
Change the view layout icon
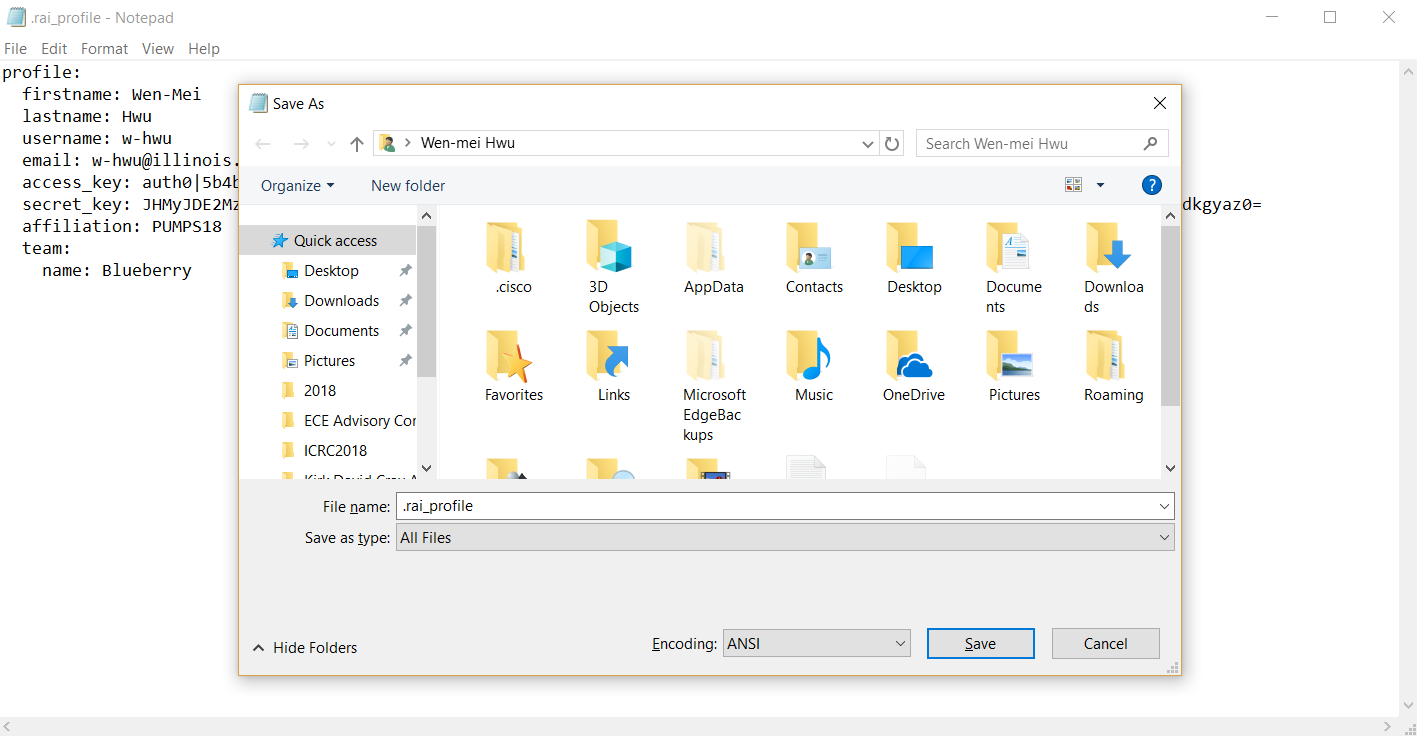(x=1074, y=185)
